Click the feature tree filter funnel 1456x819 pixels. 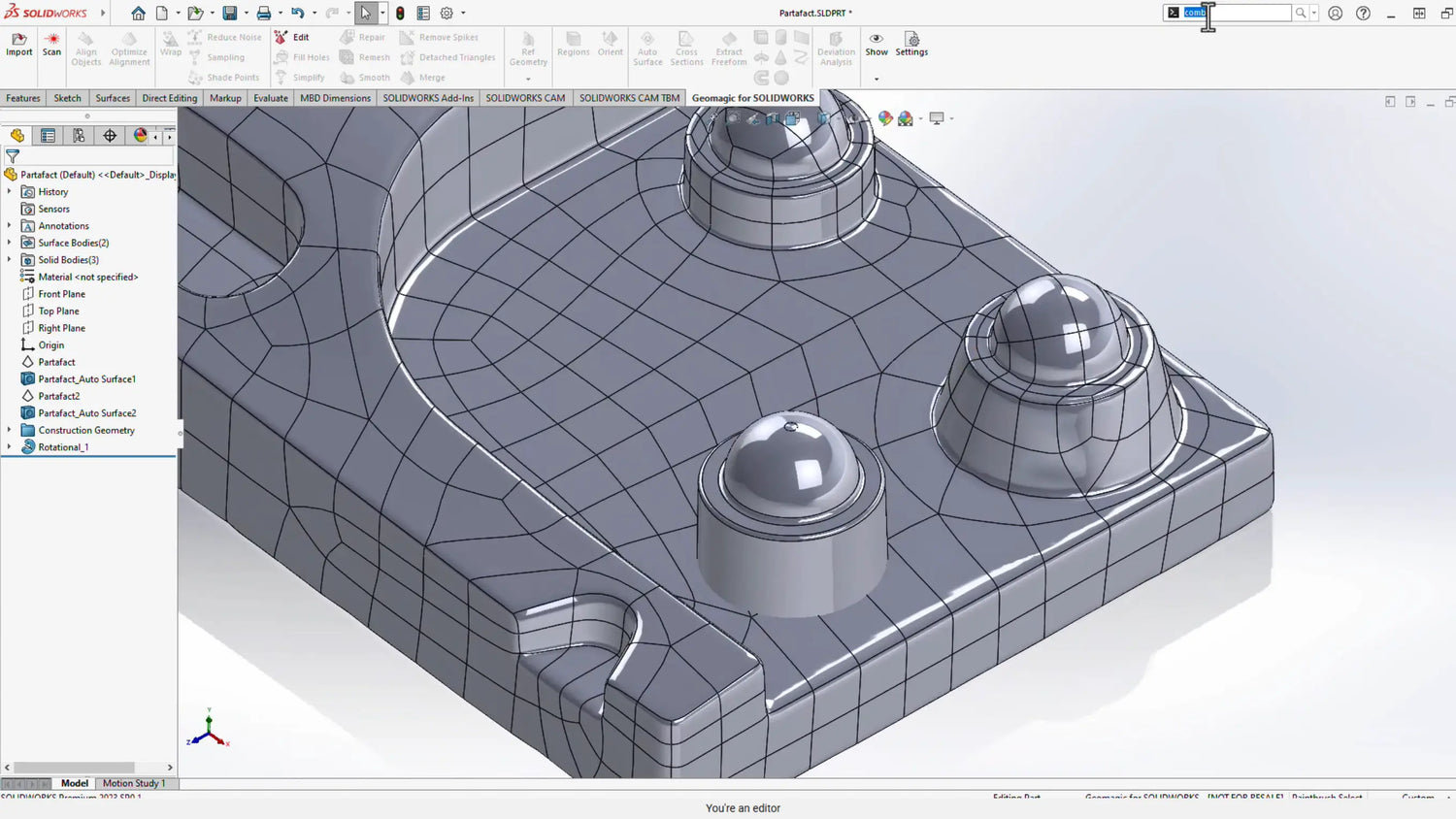13,155
